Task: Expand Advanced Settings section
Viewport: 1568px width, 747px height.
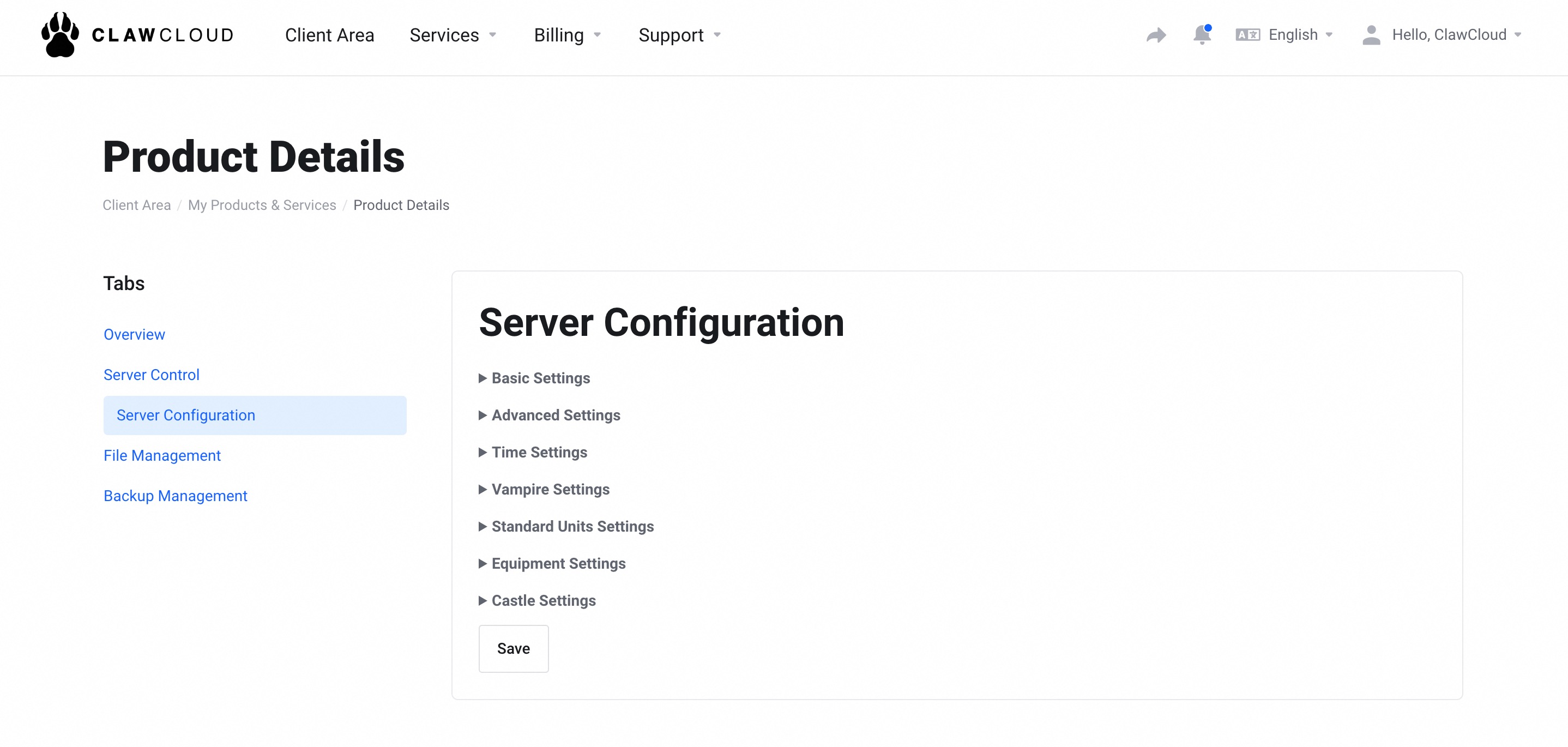Action: pos(555,415)
